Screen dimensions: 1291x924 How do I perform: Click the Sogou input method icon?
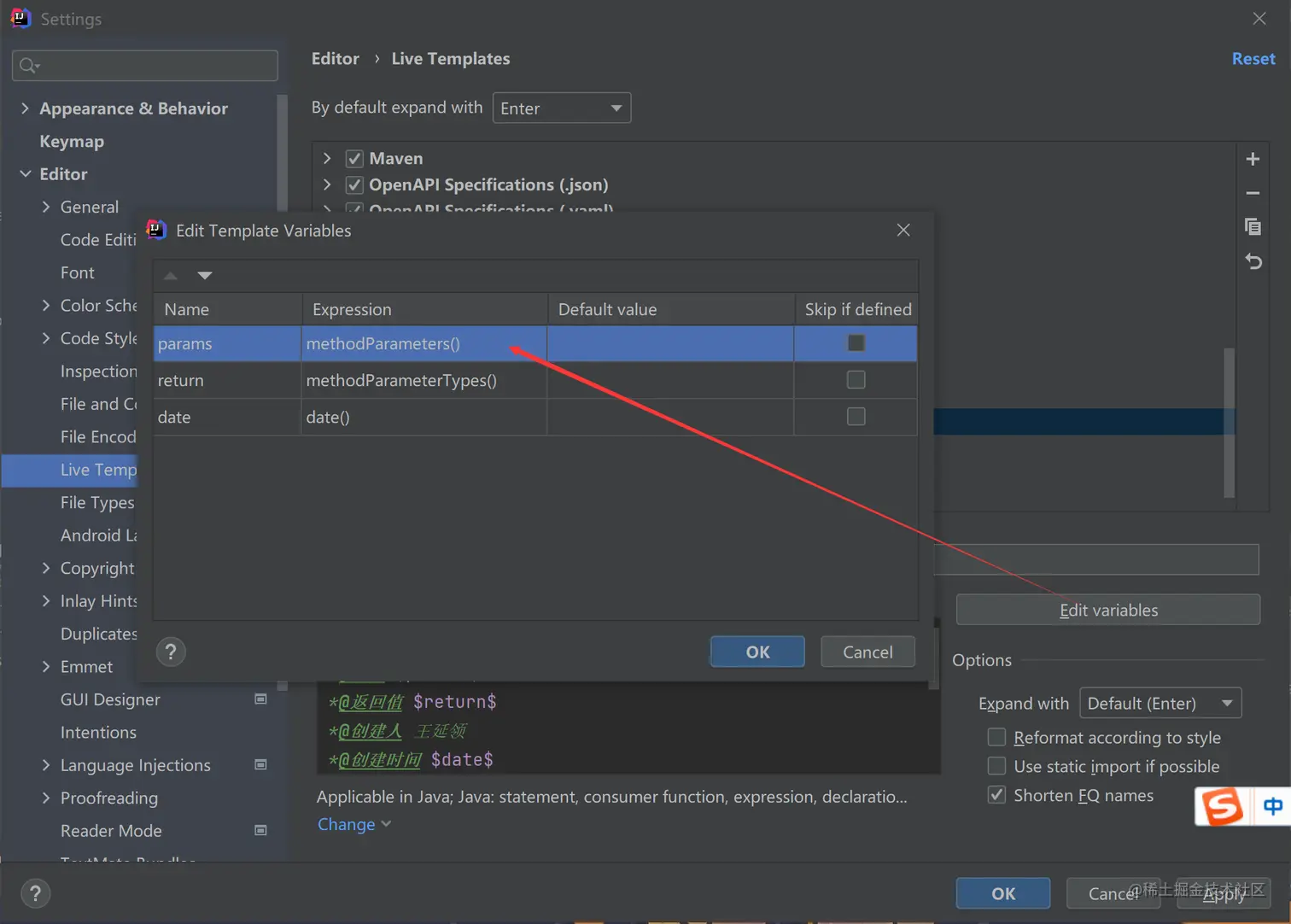[1222, 805]
